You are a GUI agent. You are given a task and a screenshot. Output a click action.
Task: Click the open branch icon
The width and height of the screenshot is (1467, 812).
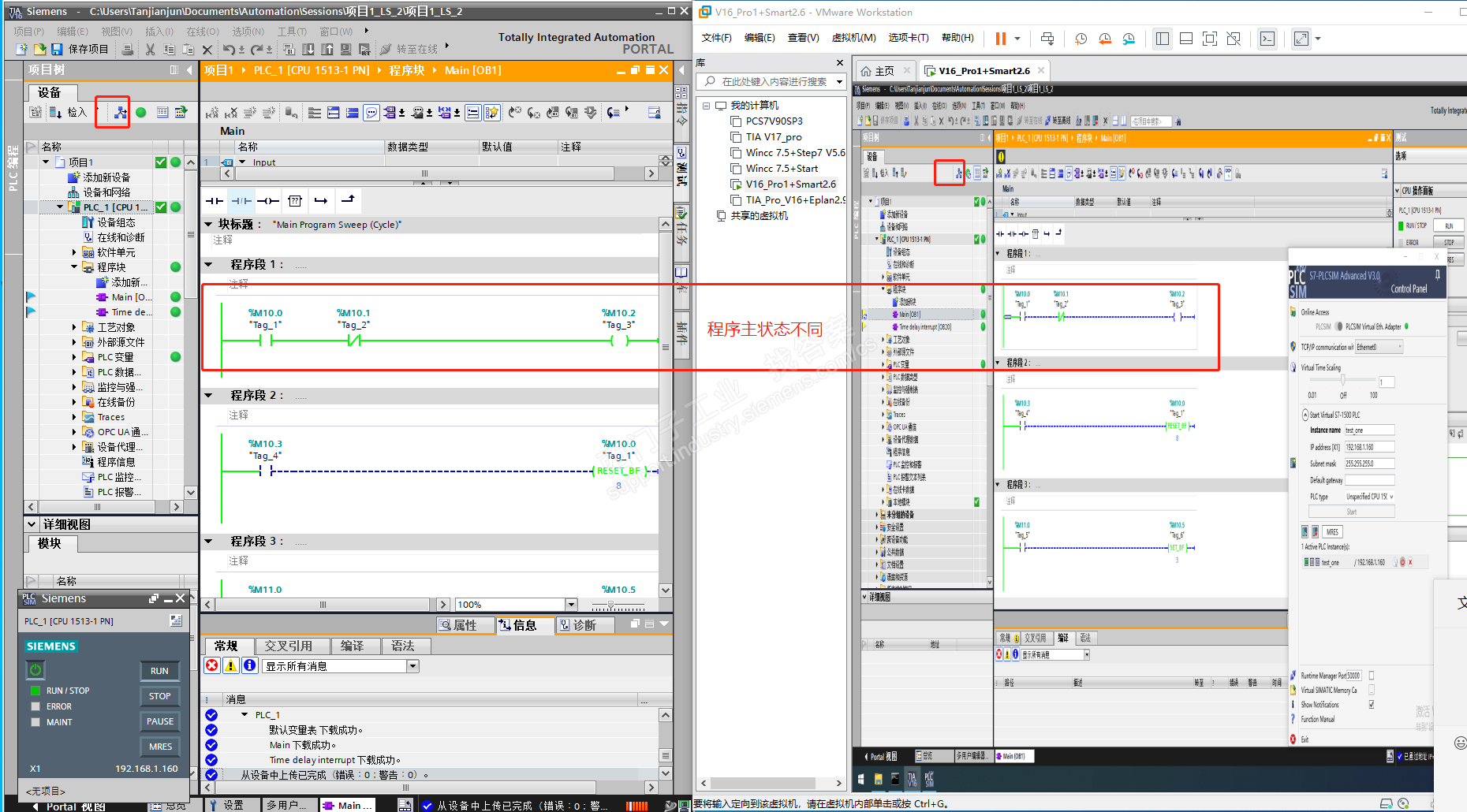321,200
